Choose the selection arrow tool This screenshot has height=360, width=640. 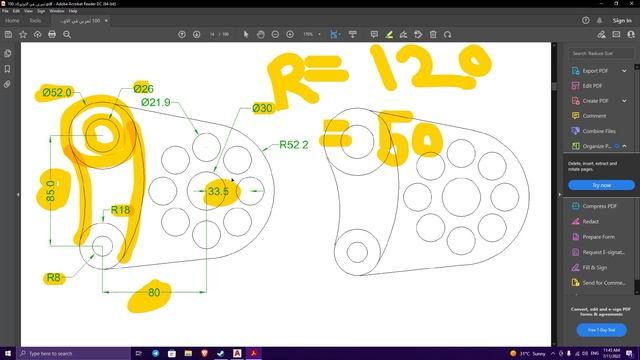coord(246,35)
